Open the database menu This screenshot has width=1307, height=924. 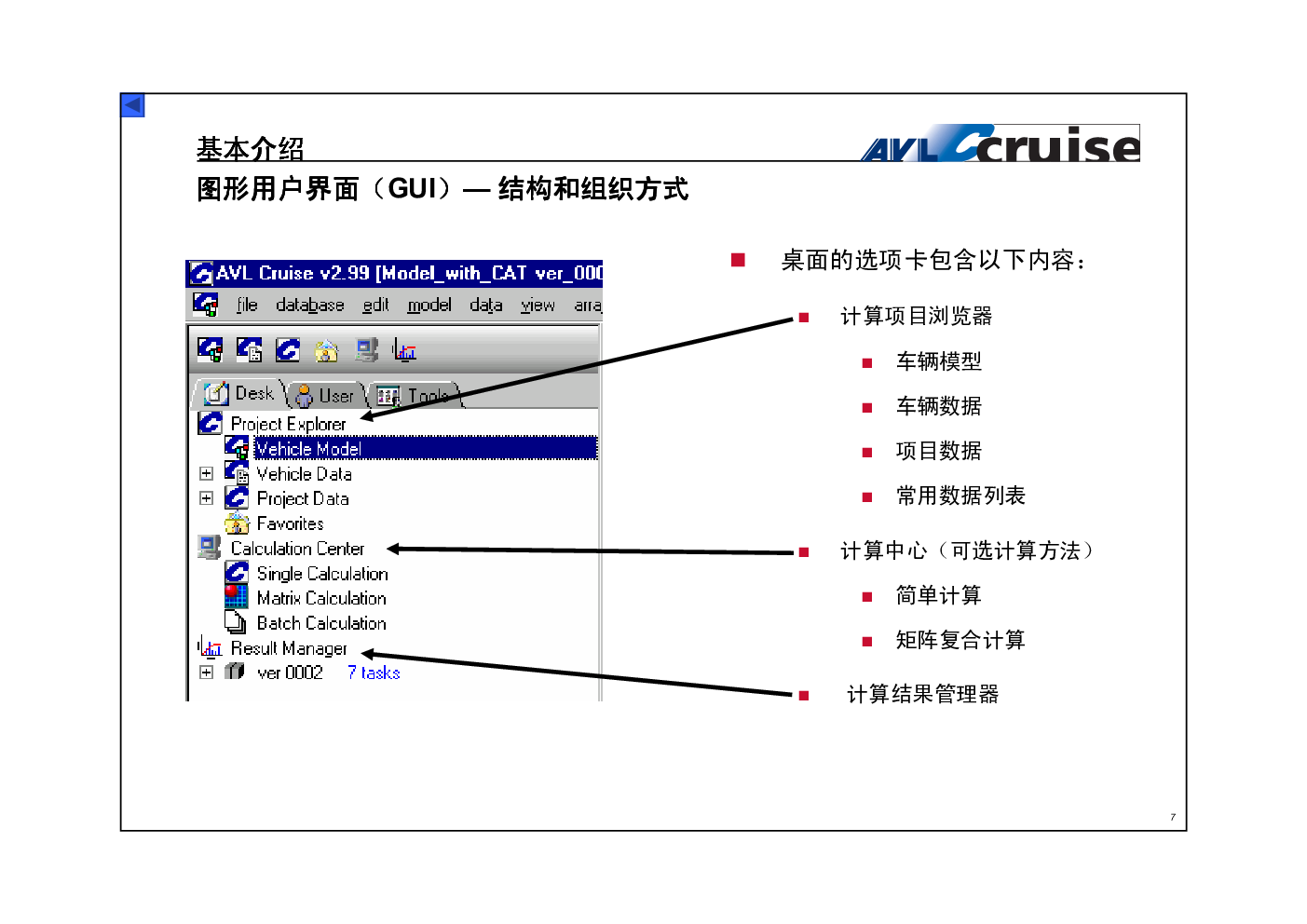[310, 305]
